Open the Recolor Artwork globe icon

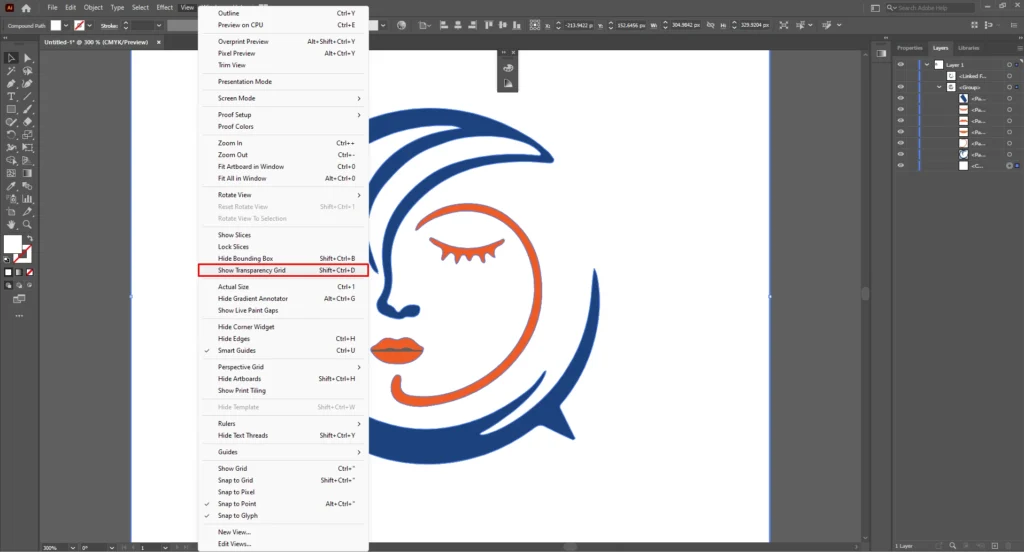tap(402, 25)
